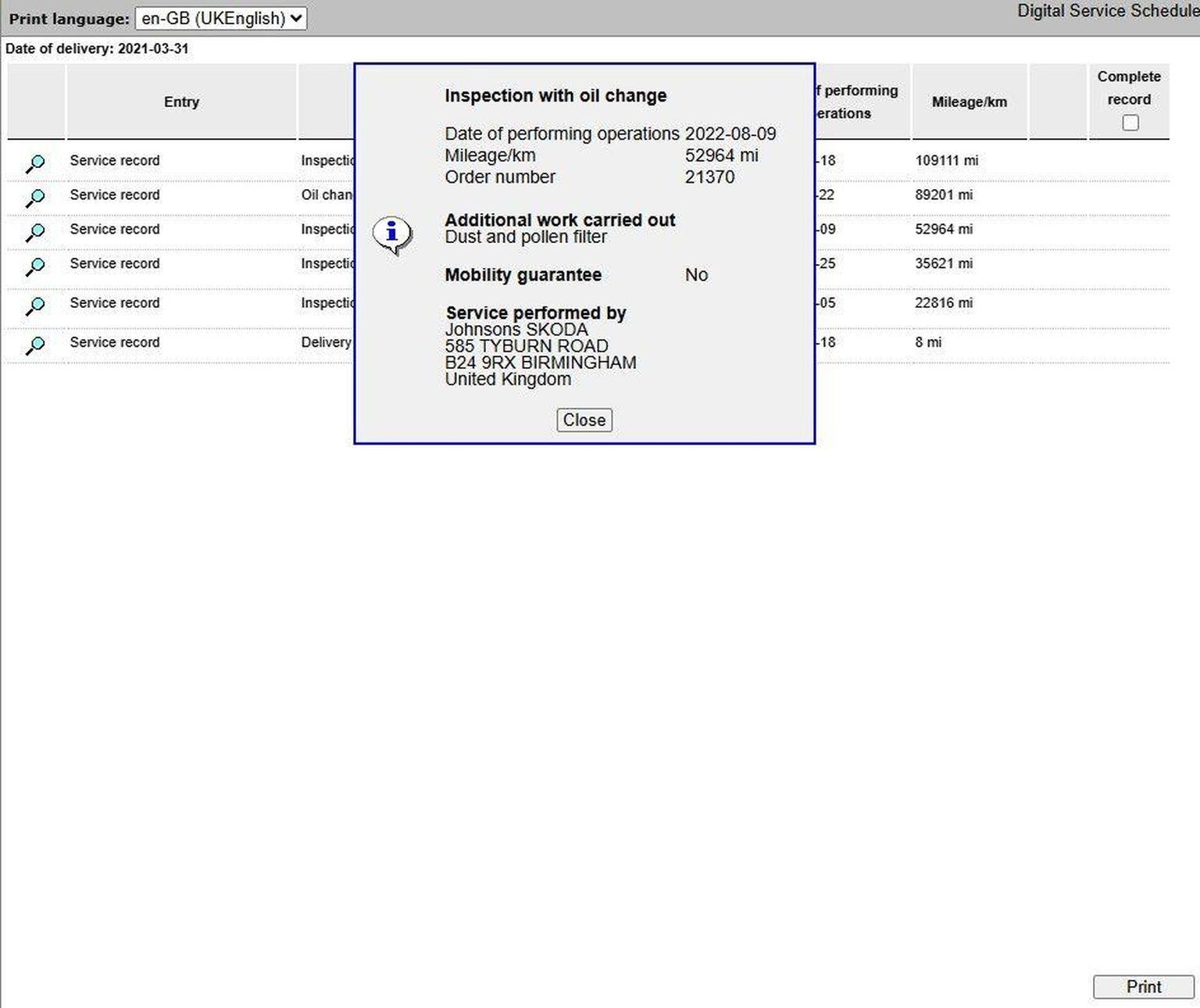Screen dimensions: 1200x1008
Task: Click the Complete record column header text
Action: tap(1128, 88)
